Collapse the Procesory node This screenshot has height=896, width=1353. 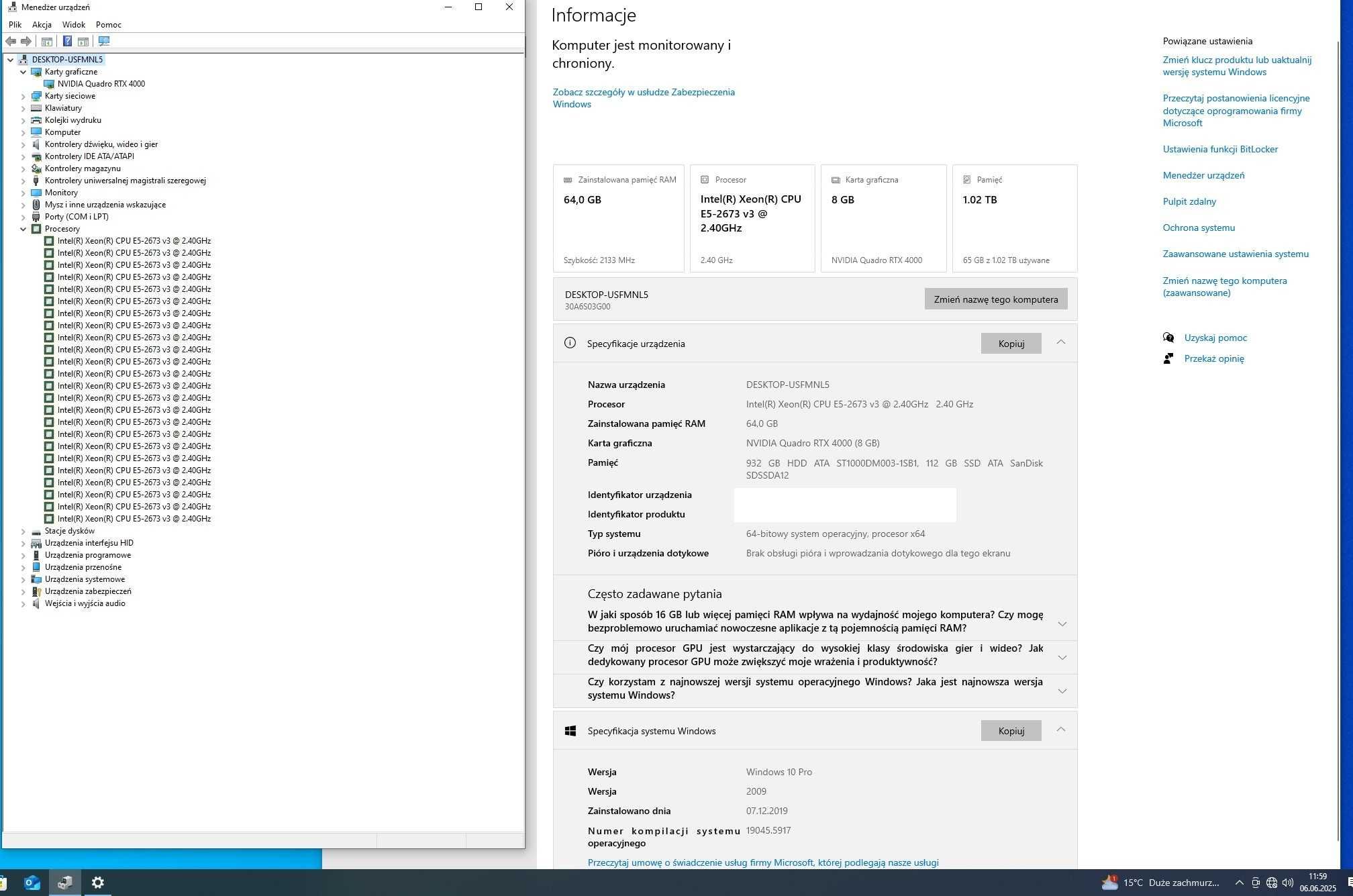[x=23, y=229]
